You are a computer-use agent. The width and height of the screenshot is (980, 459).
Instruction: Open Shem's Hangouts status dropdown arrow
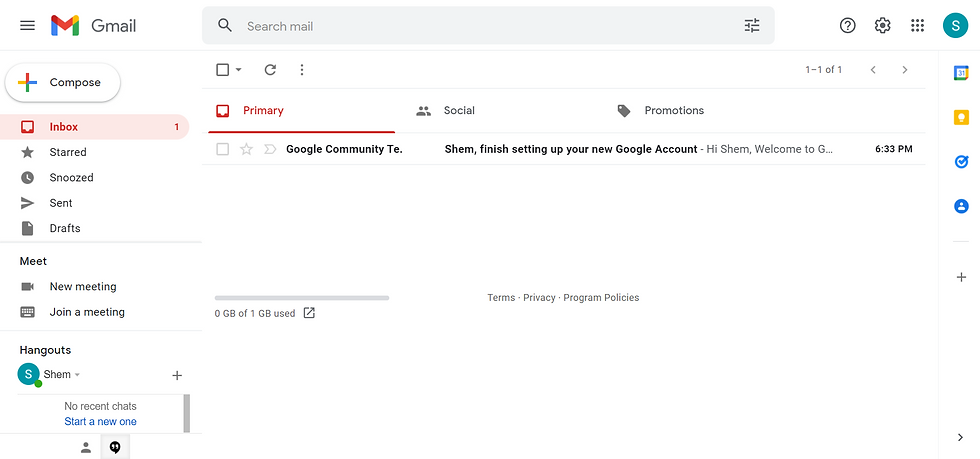(78, 375)
